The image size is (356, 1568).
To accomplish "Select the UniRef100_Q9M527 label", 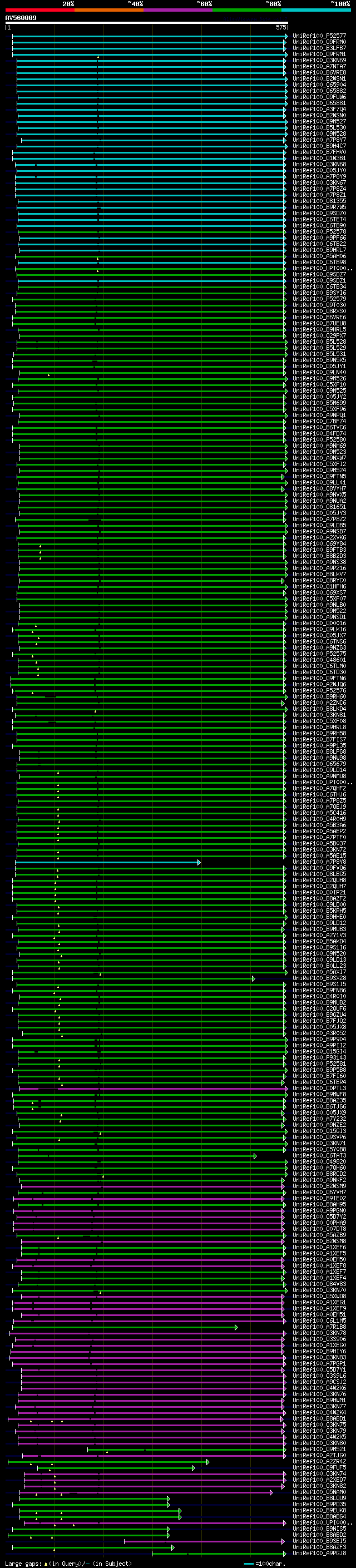I will coord(319,122).
